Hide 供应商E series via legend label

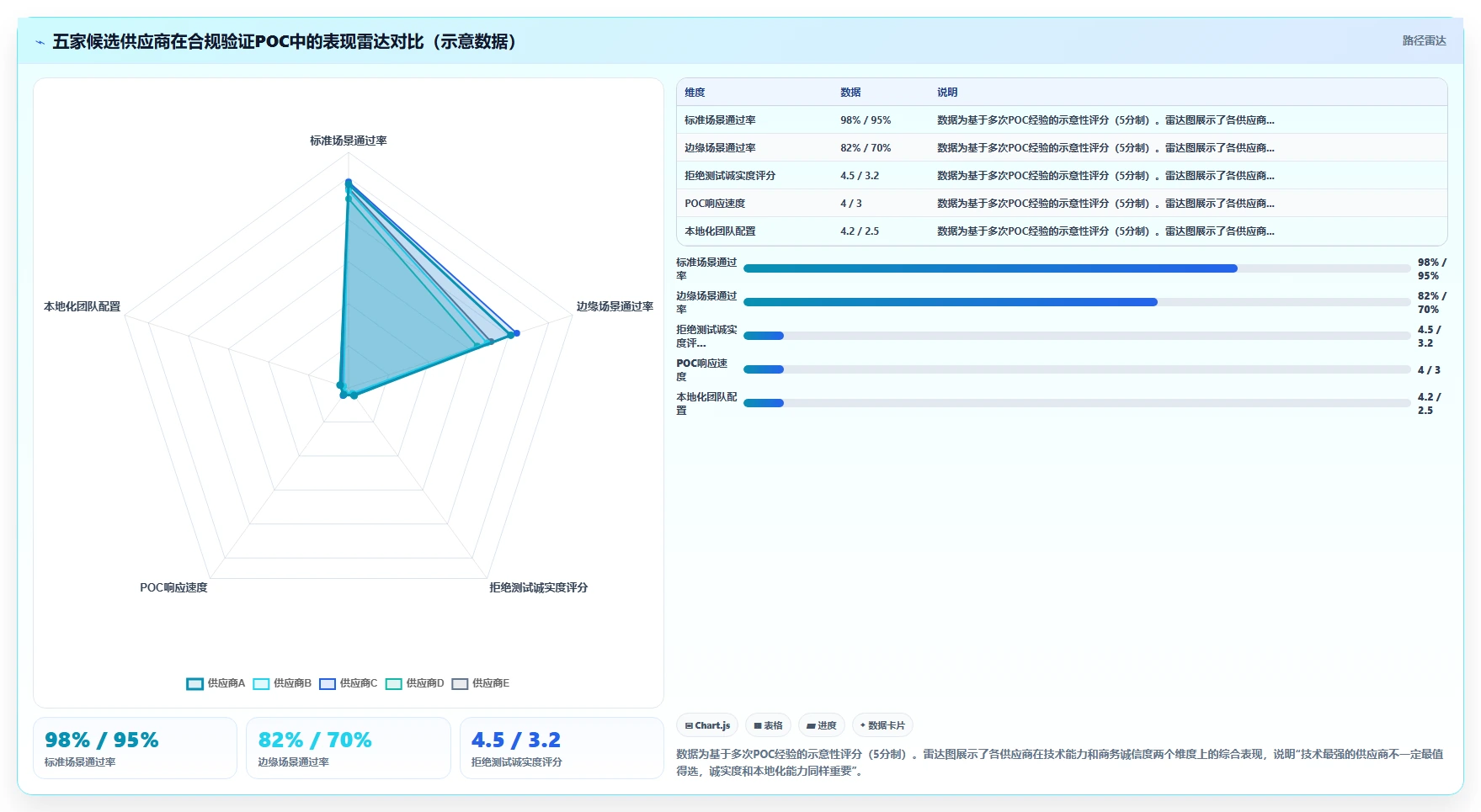pyautogui.click(x=491, y=683)
